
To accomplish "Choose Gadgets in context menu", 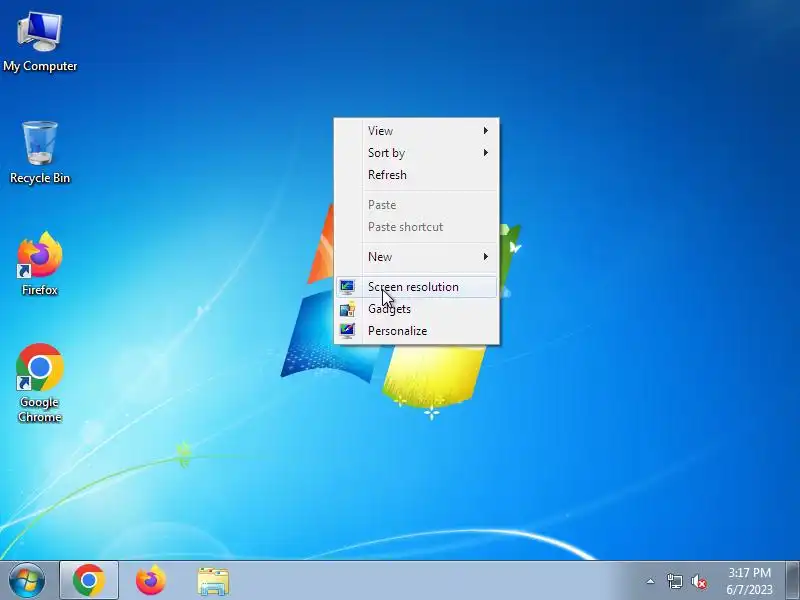I will tap(416, 309).
